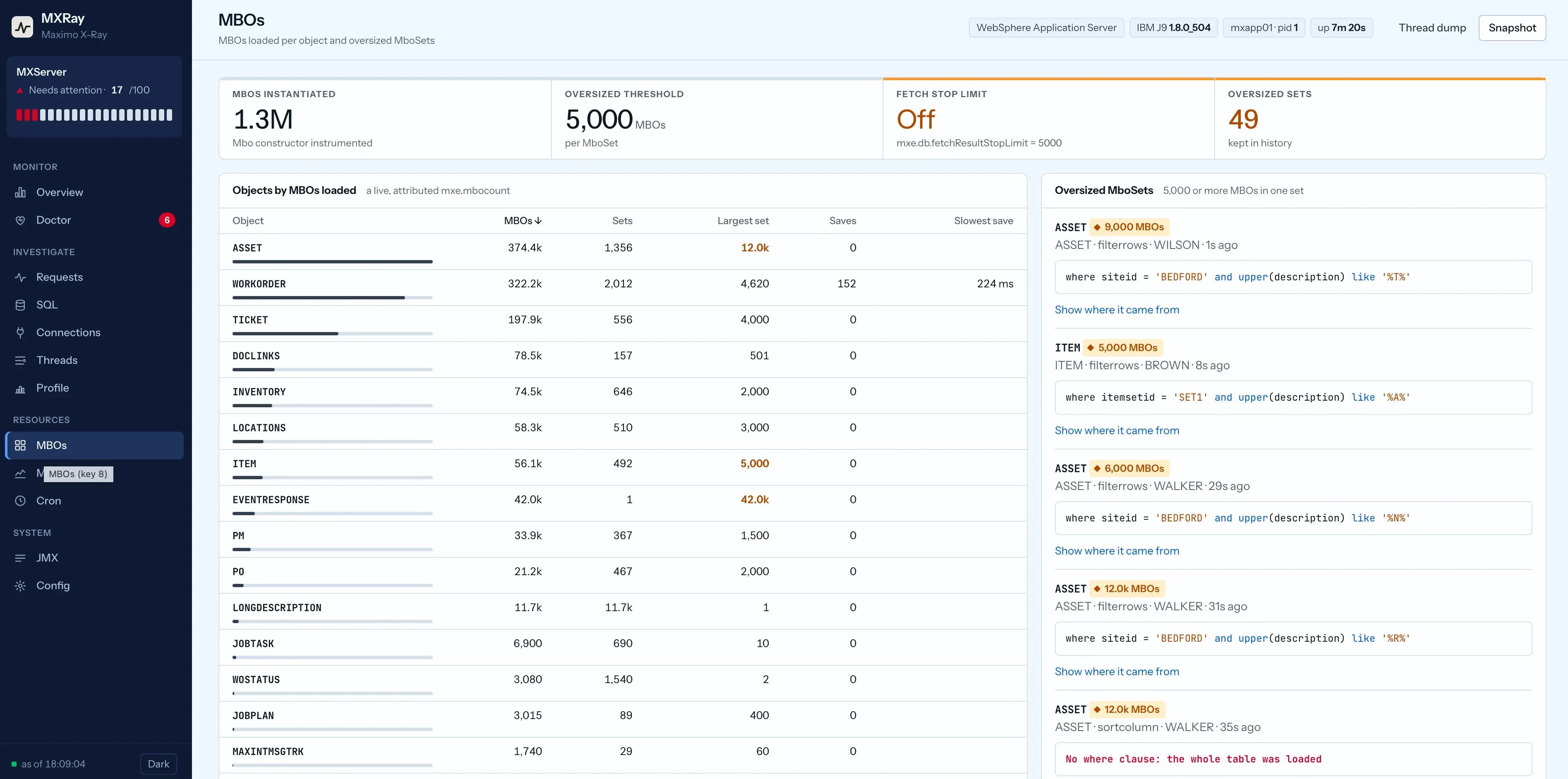Toggle the Dark theme button
This screenshot has width=1568, height=779.
coord(158,764)
